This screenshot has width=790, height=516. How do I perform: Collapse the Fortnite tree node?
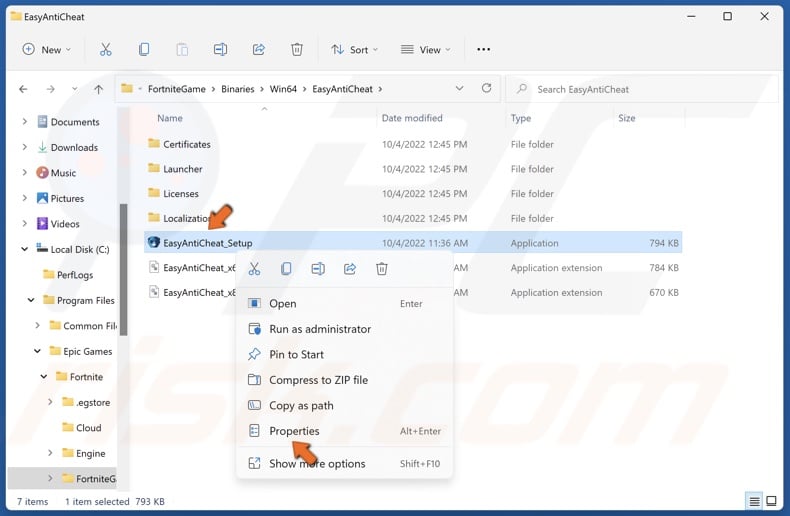click(44, 376)
